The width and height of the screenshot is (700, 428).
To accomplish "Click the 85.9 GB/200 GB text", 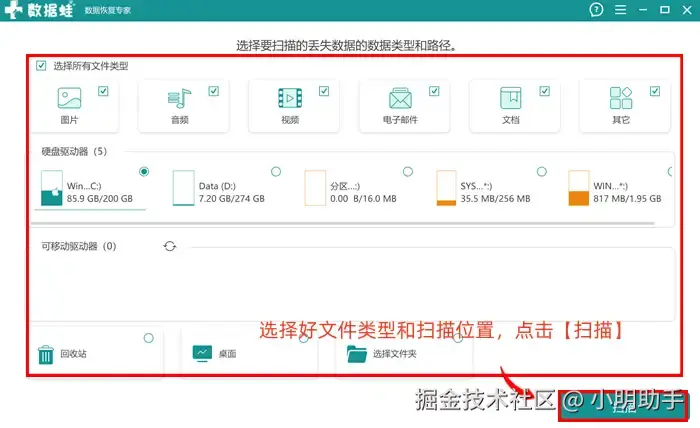I will click(100, 199).
